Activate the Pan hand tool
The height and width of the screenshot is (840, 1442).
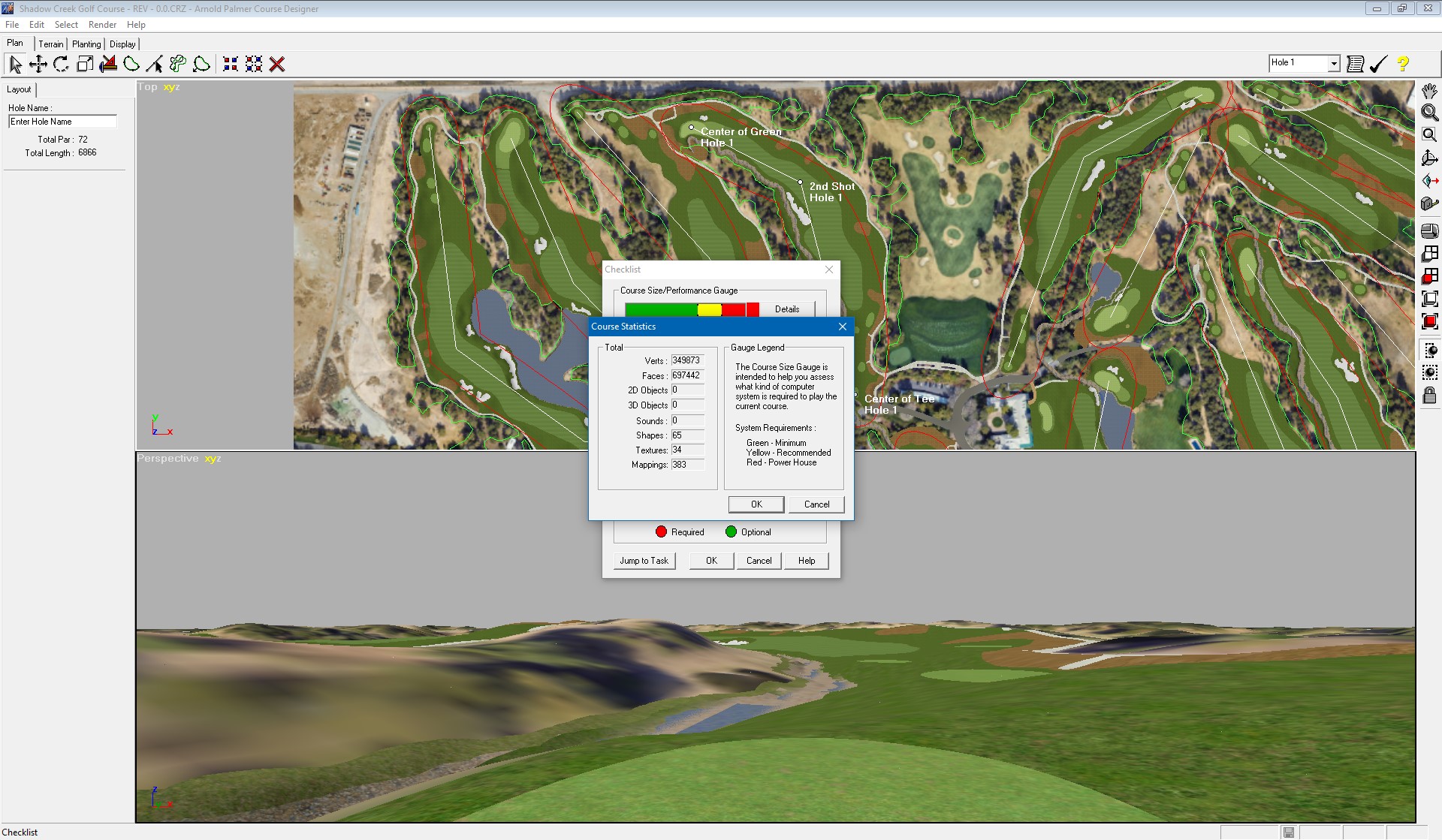pos(1429,91)
